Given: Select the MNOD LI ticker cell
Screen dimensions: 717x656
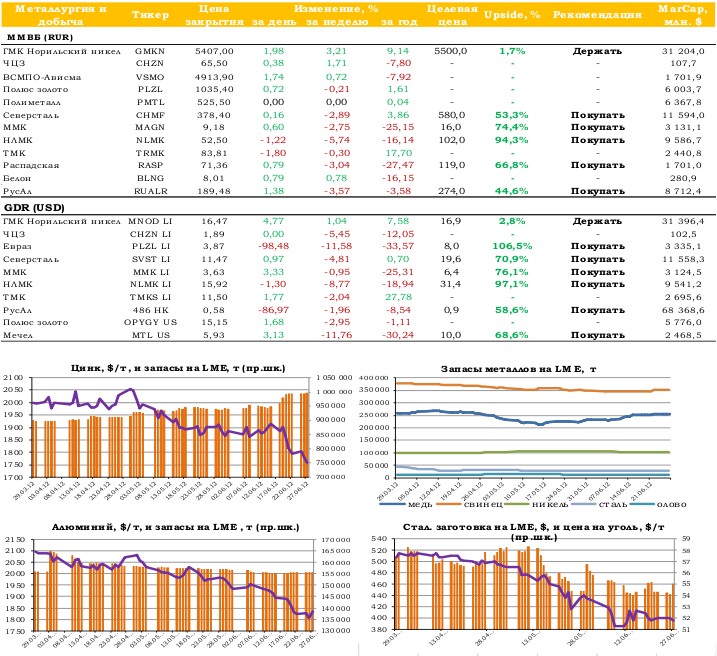Looking at the screenshot, I should [150, 221].
